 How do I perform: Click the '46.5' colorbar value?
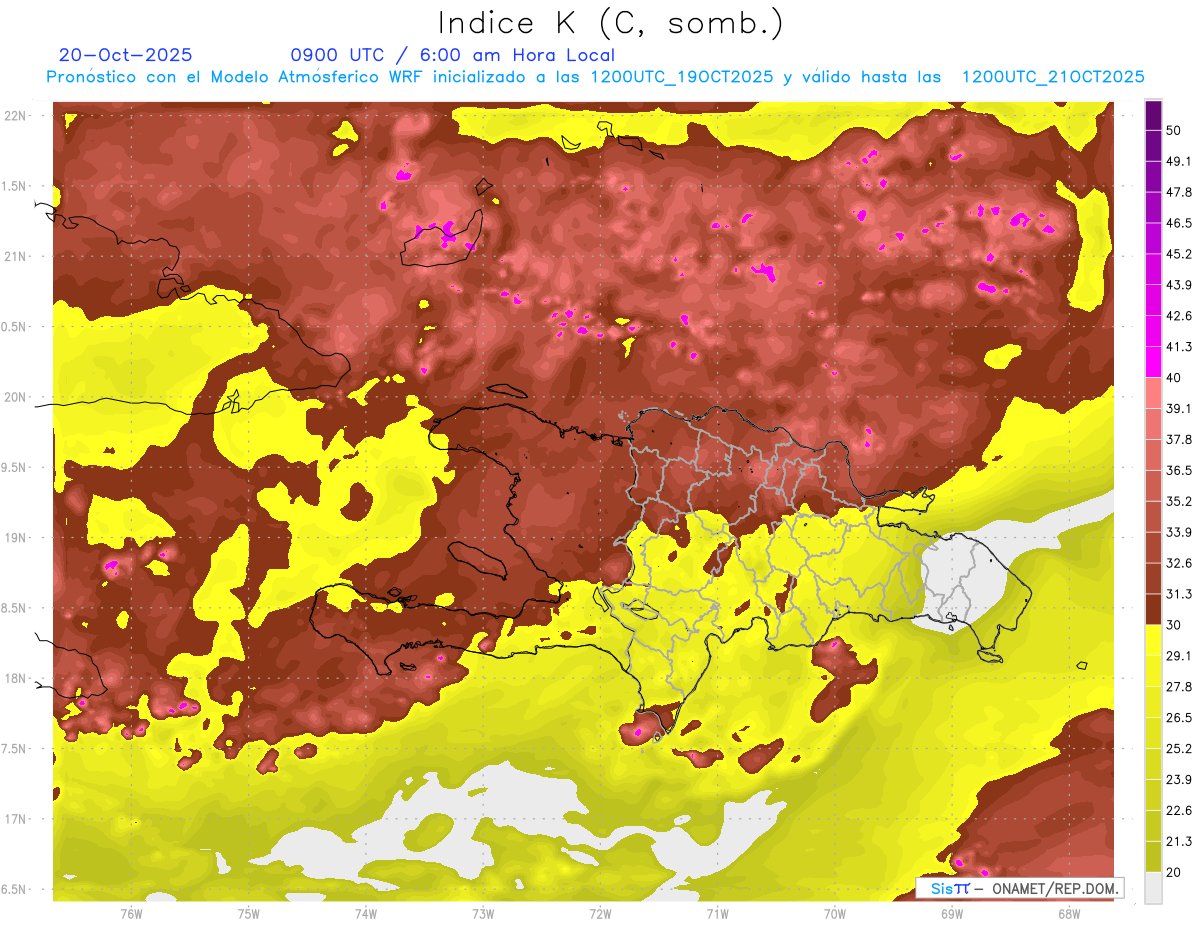tap(1179, 223)
